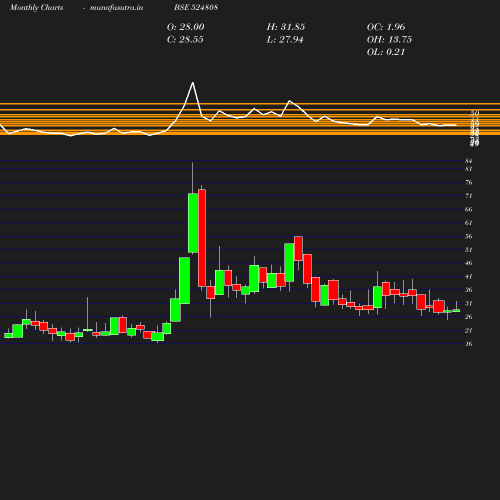Click the tallest red candle after the peak

[202, 238]
